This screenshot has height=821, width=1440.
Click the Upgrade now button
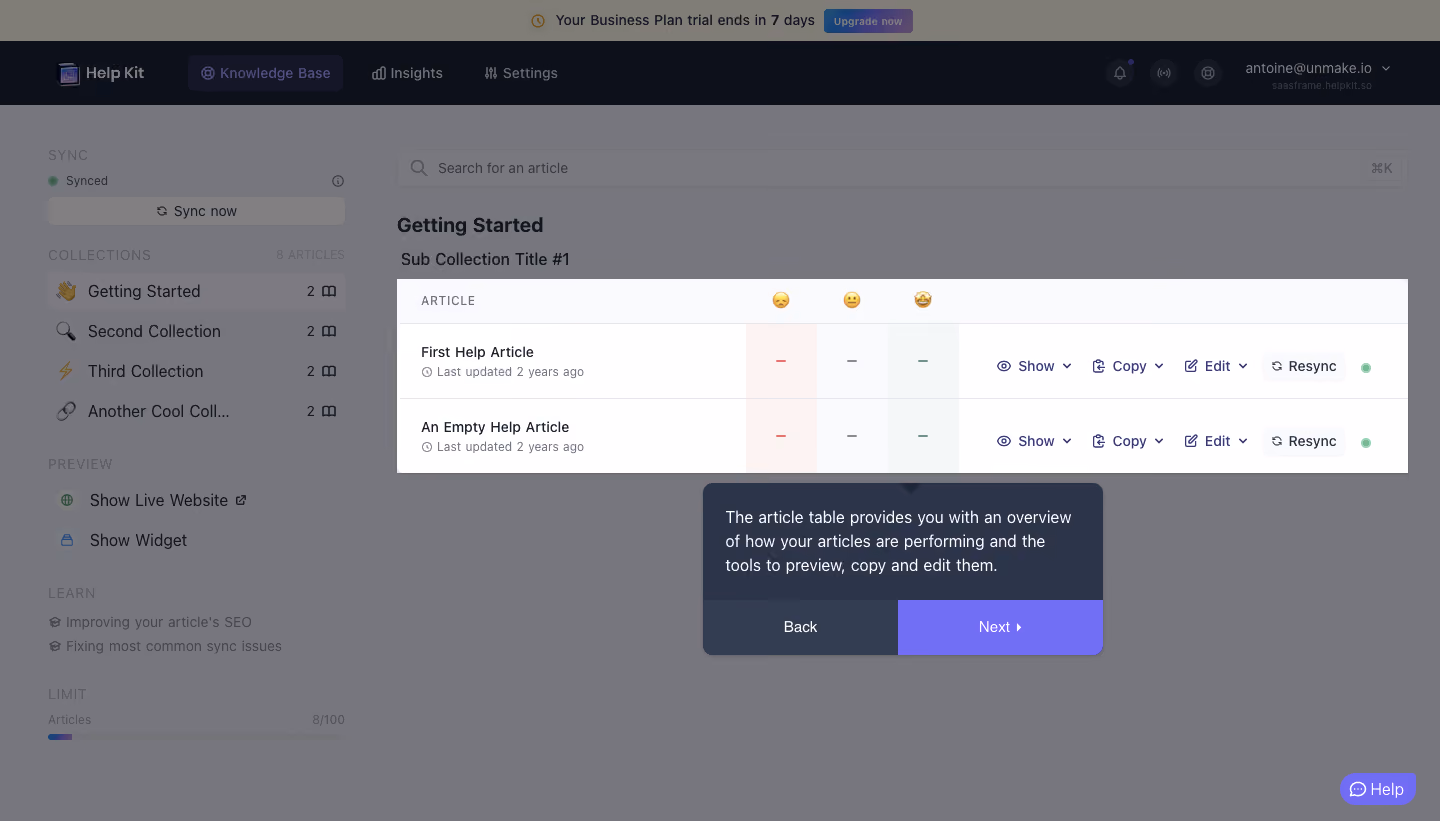coord(868,21)
